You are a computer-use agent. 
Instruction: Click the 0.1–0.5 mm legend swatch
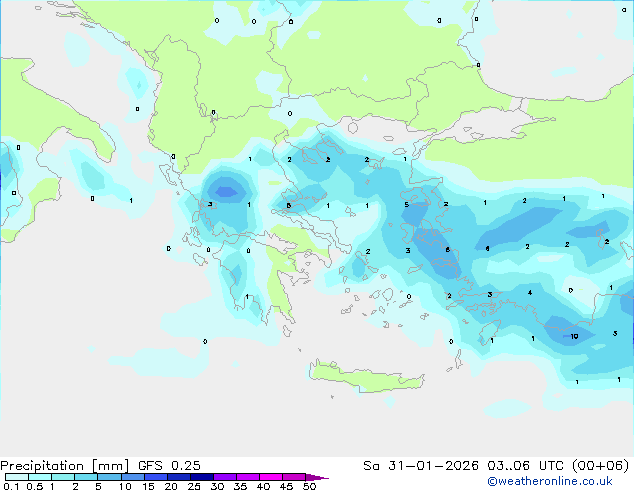click(x=17, y=477)
